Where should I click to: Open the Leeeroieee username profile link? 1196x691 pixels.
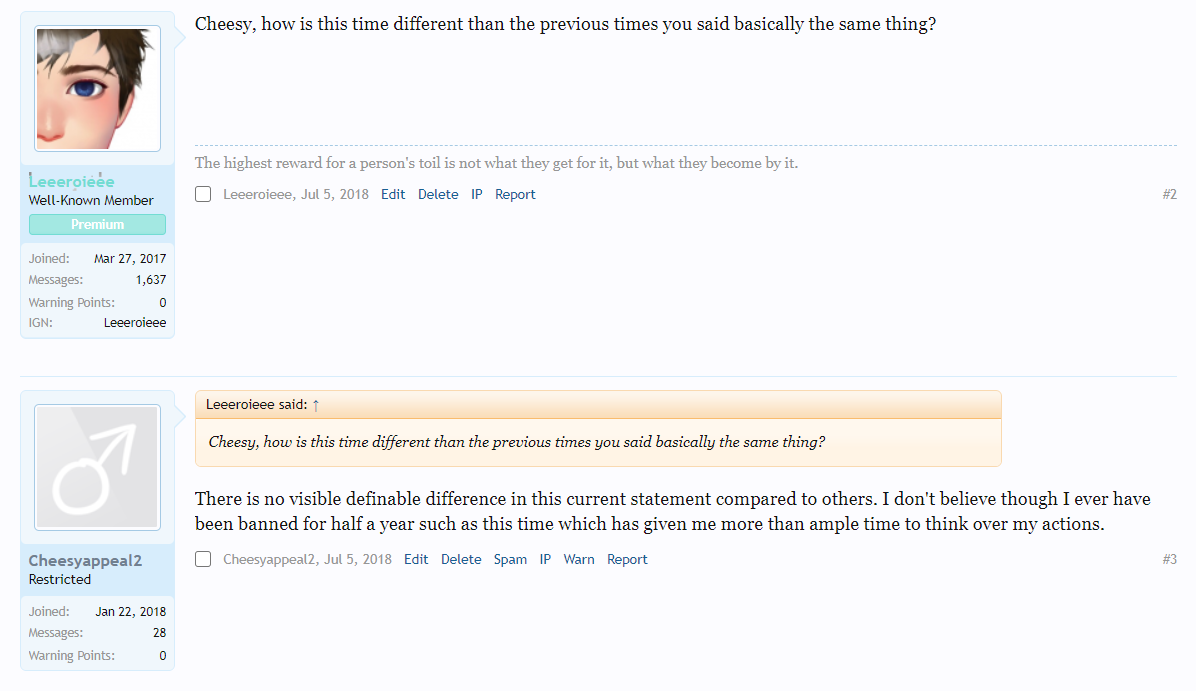72,182
